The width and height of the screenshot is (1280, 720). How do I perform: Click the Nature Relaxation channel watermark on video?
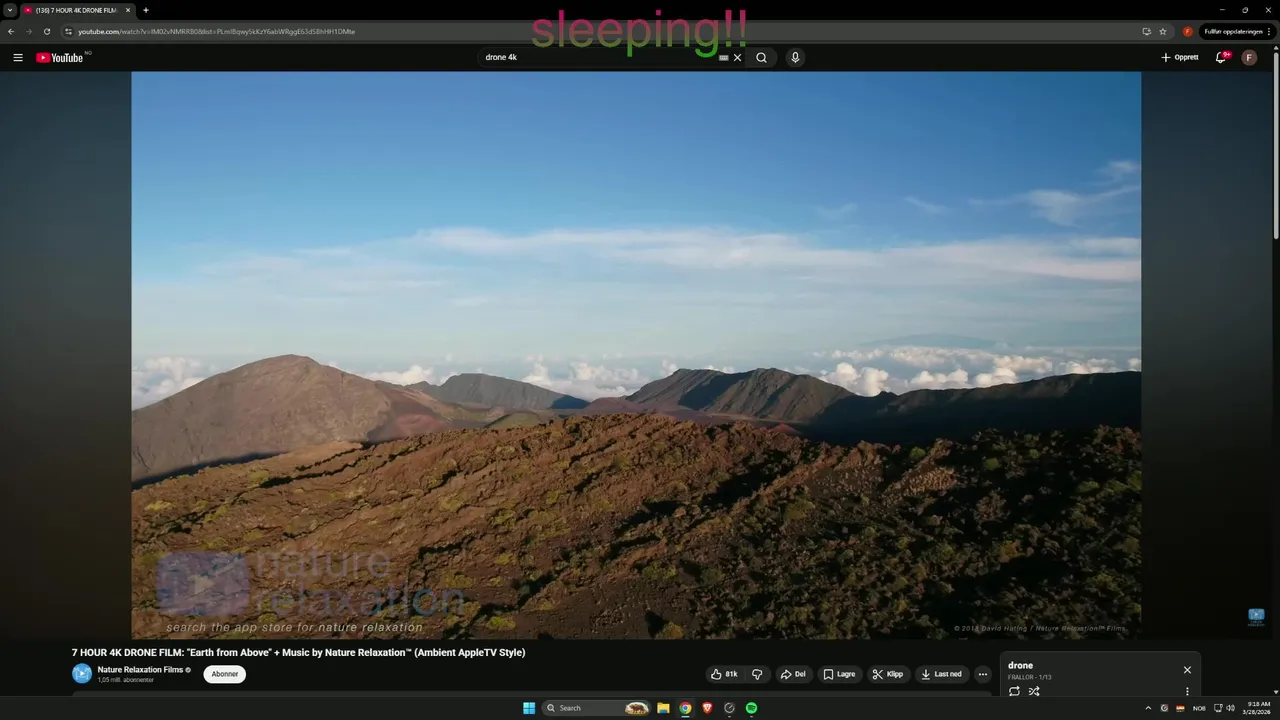[1256, 616]
